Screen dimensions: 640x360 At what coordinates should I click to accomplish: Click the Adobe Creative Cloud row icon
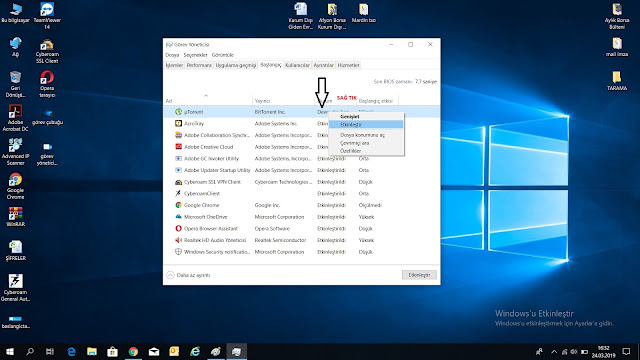pos(178,147)
